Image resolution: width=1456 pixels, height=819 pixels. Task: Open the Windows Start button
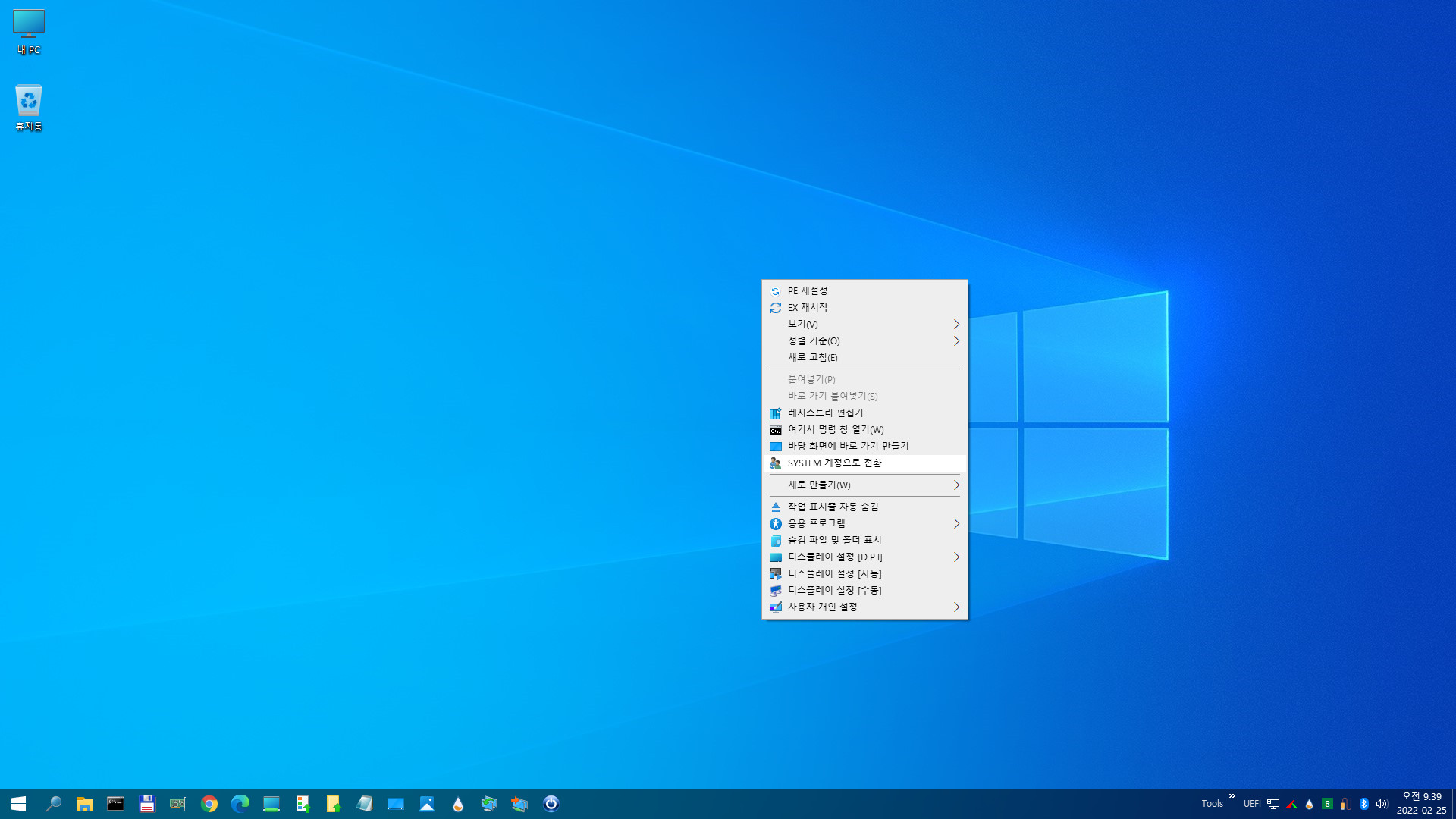[18, 804]
